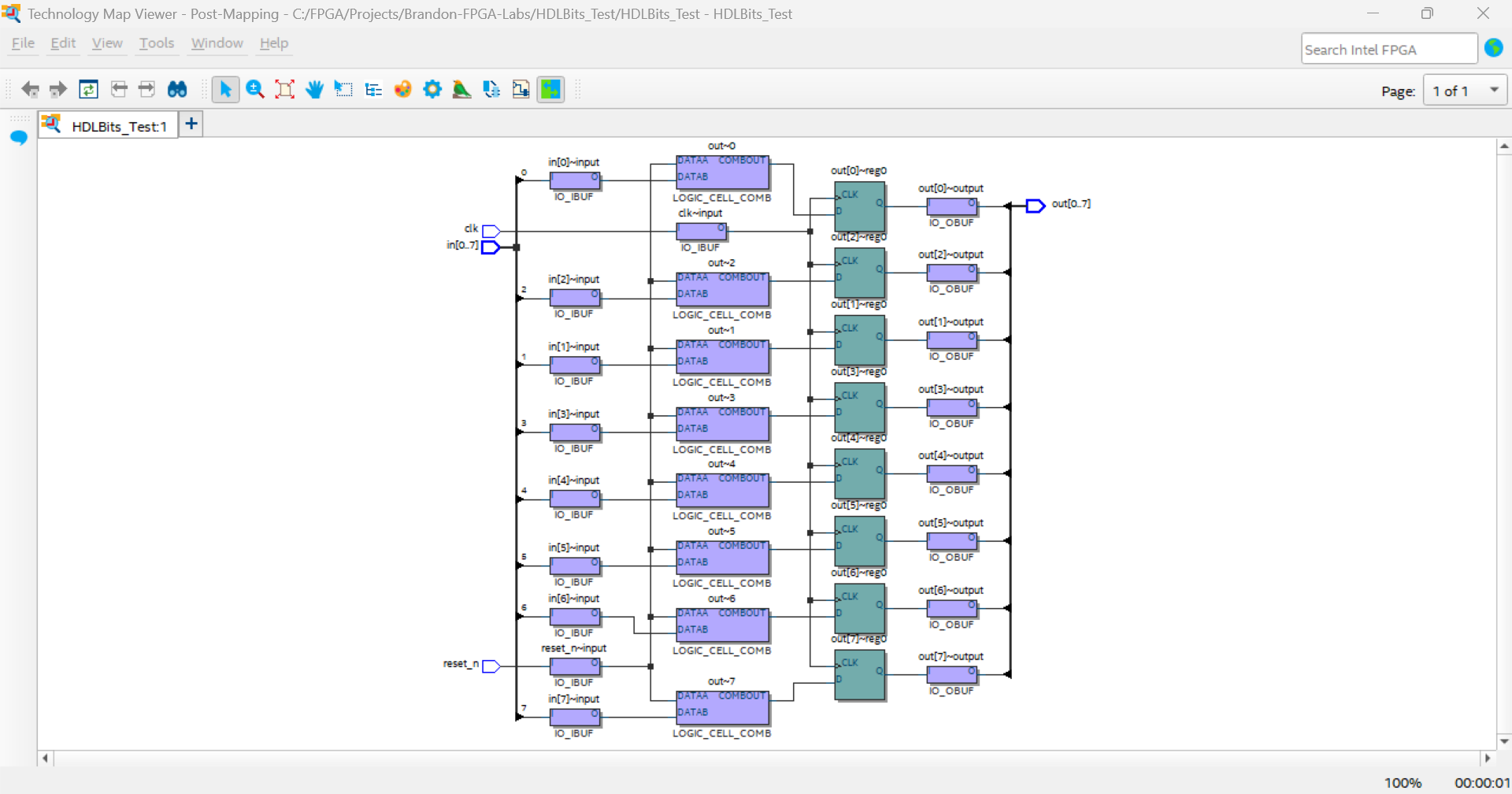1512x794 pixels.
Task: Click the bird's eye view icon
Action: tap(462, 90)
